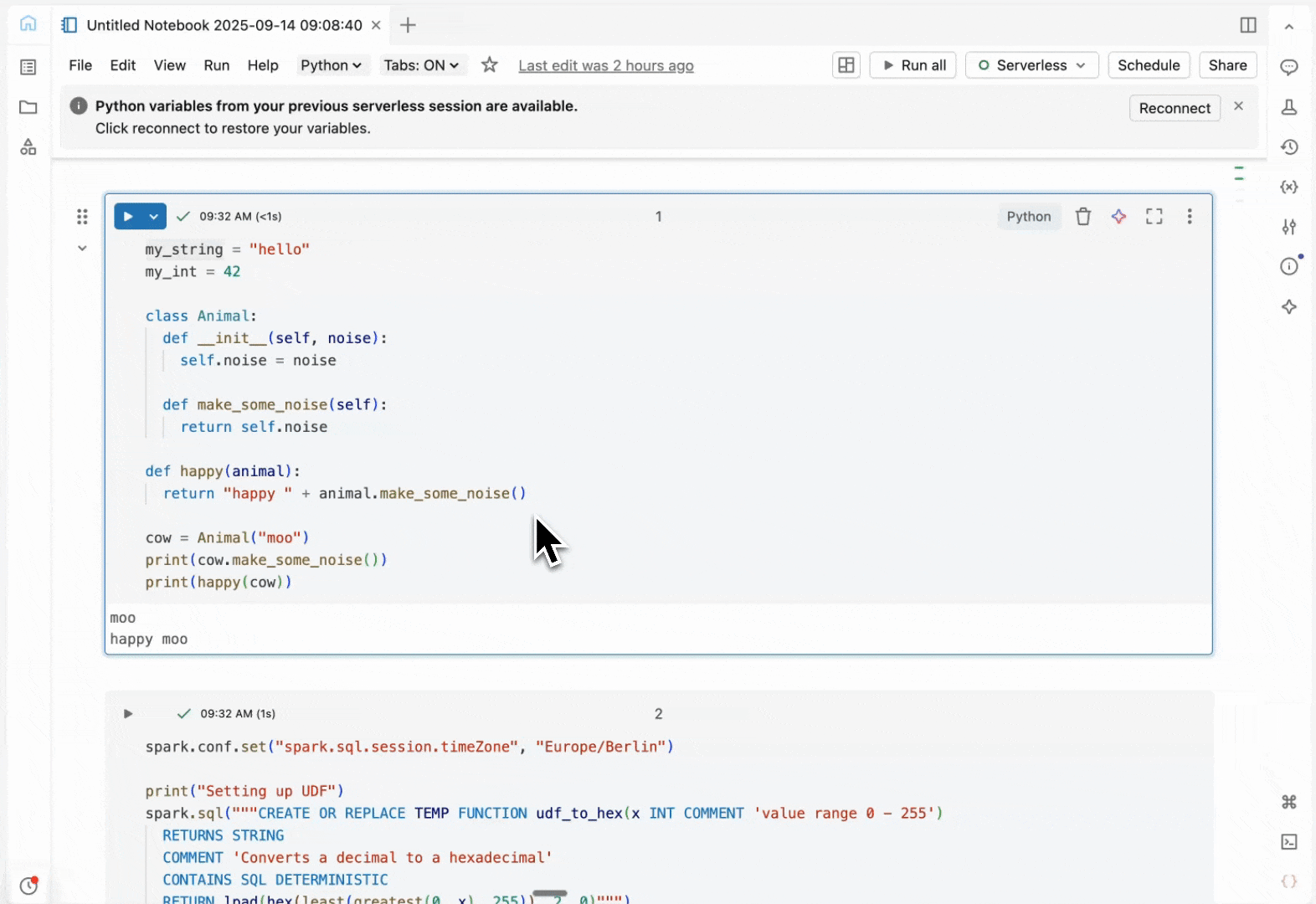Click the delete cell trash icon
Image resolution: width=1316 pixels, height=904 pixels.
pyautogui.click(x=1083, y=217)
